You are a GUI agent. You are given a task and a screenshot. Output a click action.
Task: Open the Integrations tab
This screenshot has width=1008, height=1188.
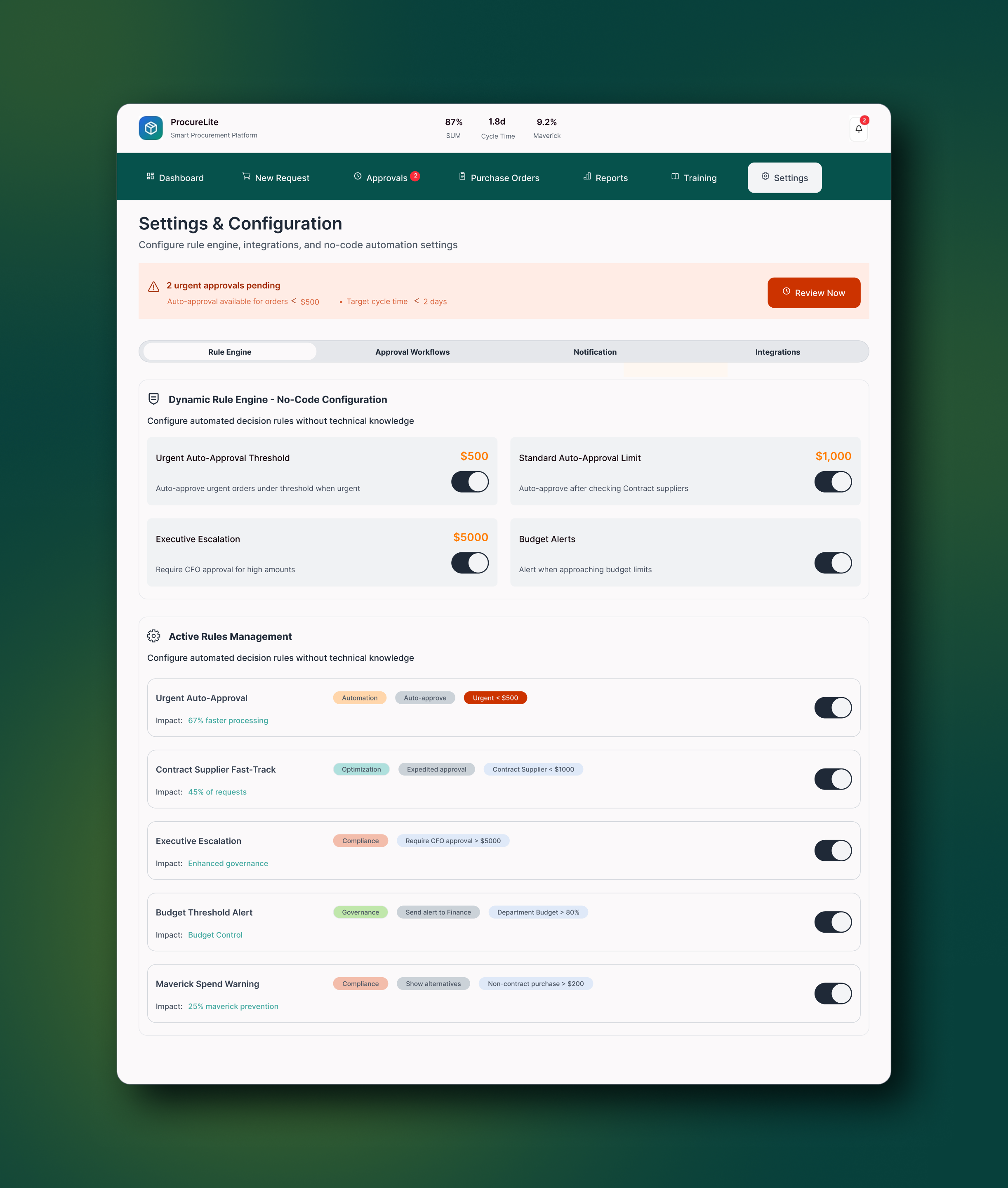tap(777, 352)
